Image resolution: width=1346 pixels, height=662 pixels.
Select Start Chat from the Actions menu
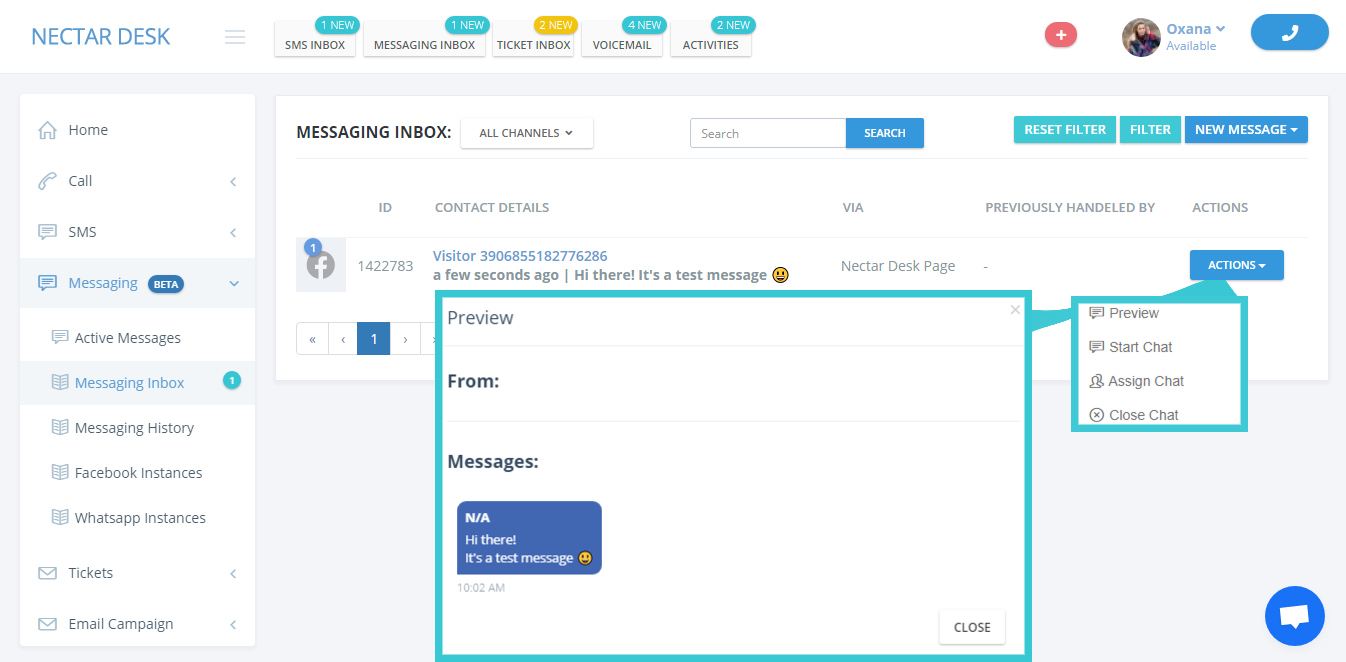(x=1141, y=347)
